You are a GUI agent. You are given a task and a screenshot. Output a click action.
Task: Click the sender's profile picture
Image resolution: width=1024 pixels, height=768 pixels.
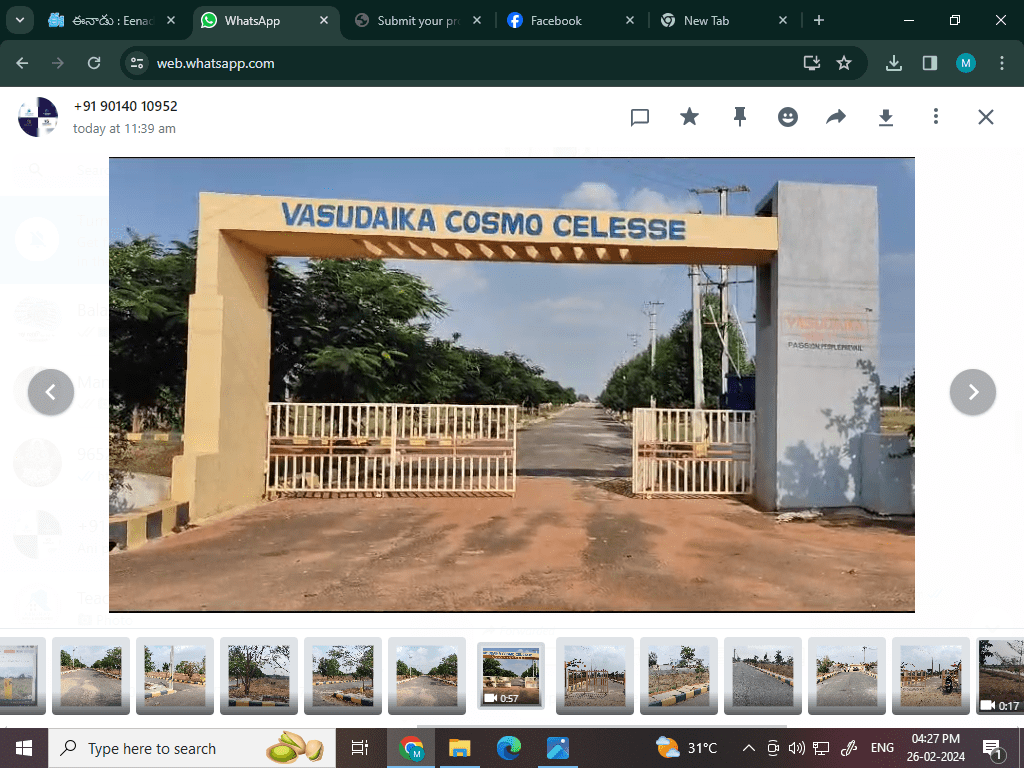tap(38, 117)
